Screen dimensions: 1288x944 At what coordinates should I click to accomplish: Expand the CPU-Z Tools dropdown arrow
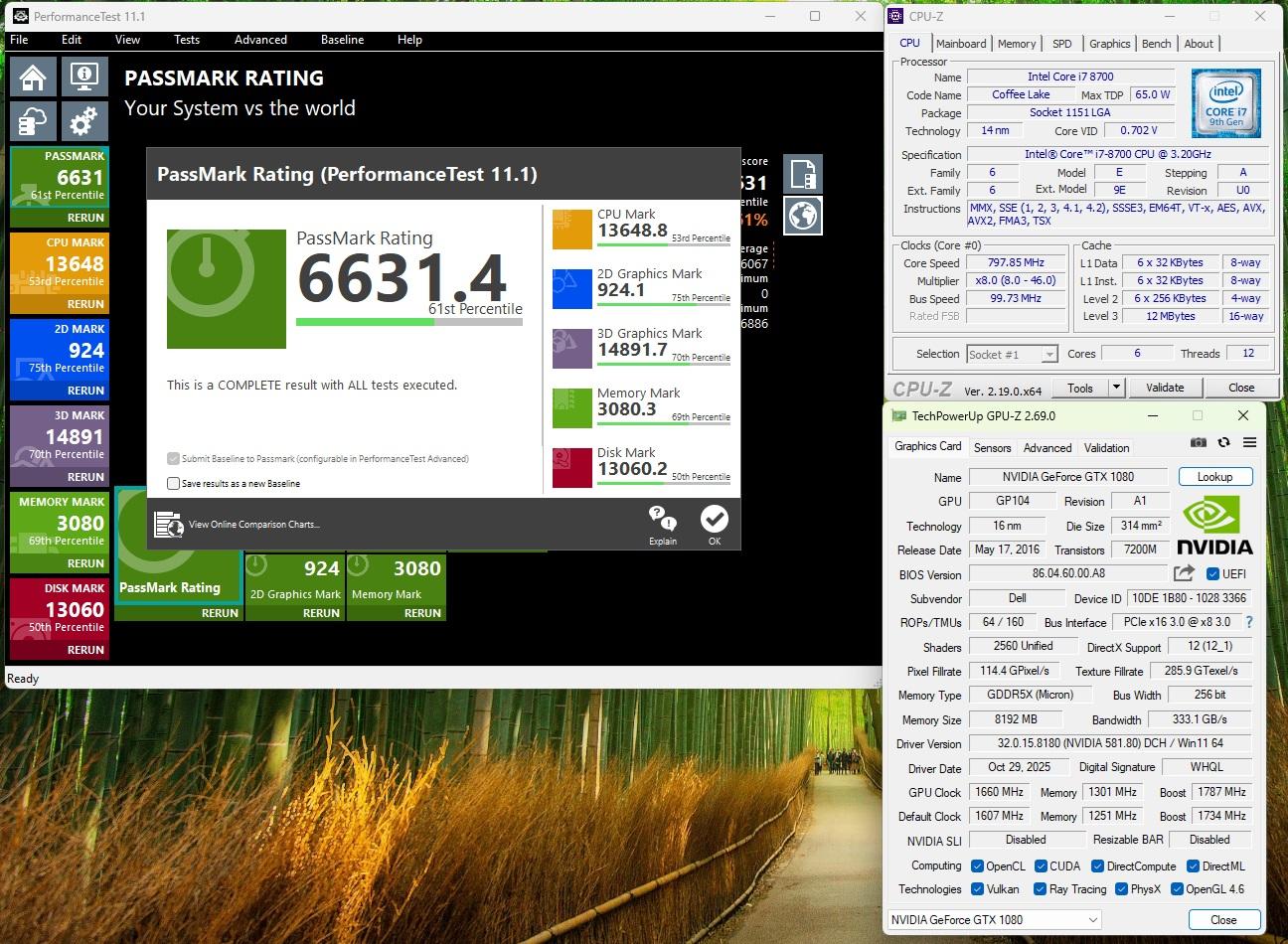pyautogui.click(x=1116, y=388)
